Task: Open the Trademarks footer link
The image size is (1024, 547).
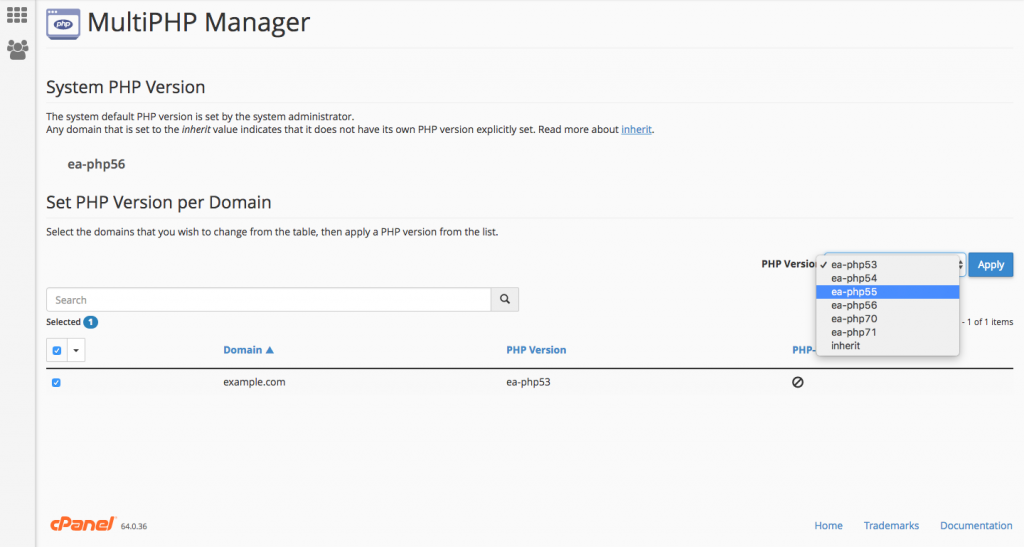Action: coord(891,525)
